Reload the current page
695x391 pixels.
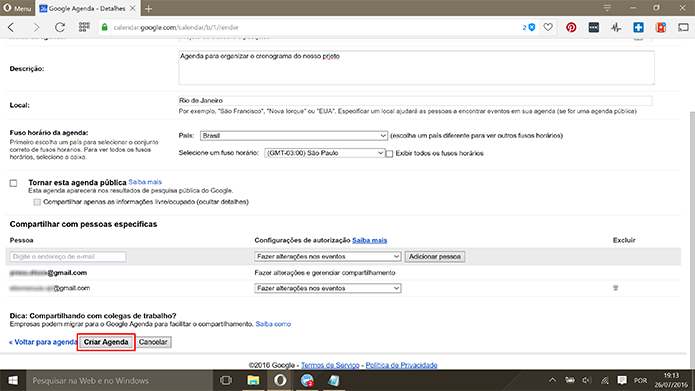point(60,27)
